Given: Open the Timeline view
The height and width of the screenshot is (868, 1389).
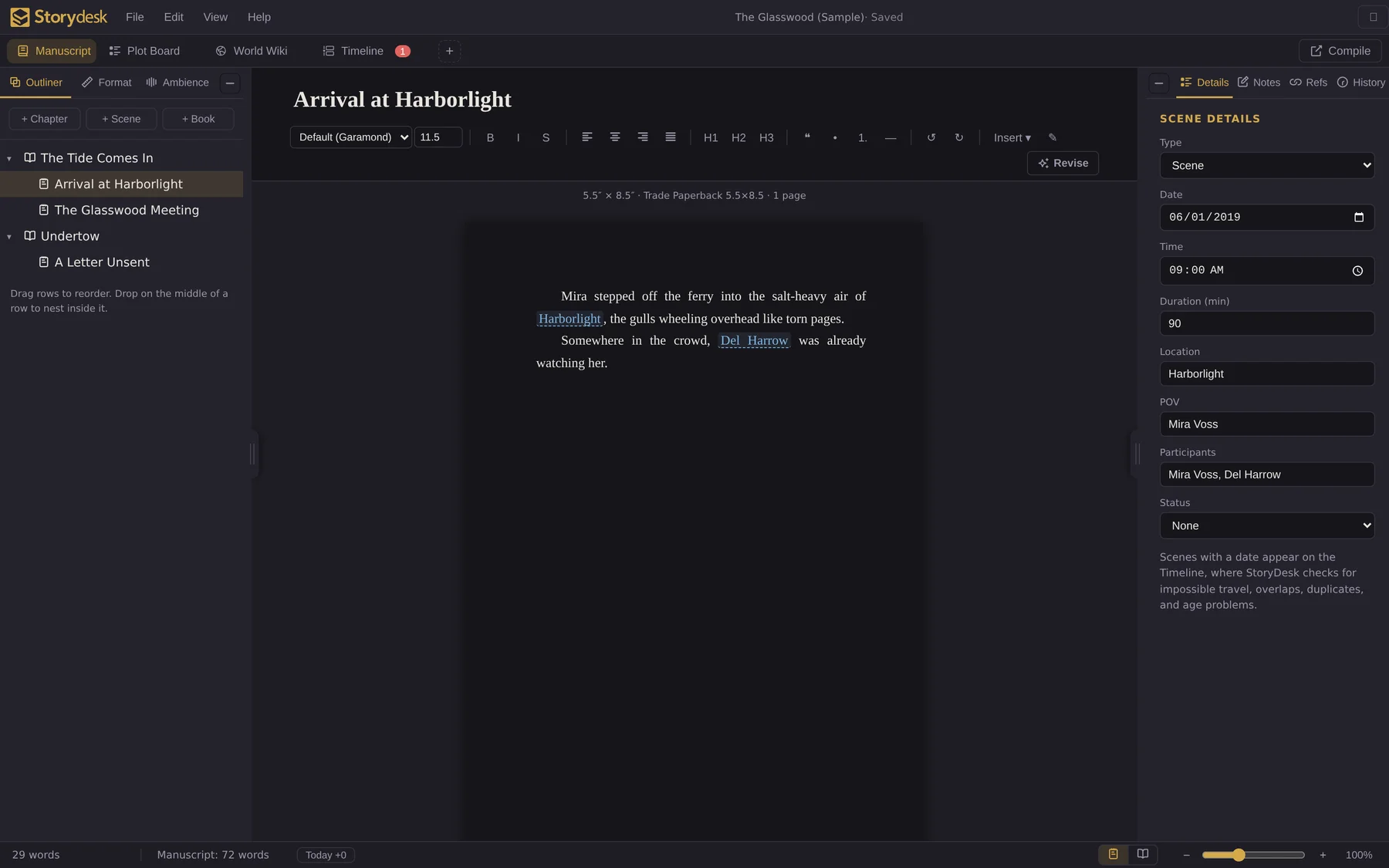Looking at the screenshot, I should (x=367, y=51).
